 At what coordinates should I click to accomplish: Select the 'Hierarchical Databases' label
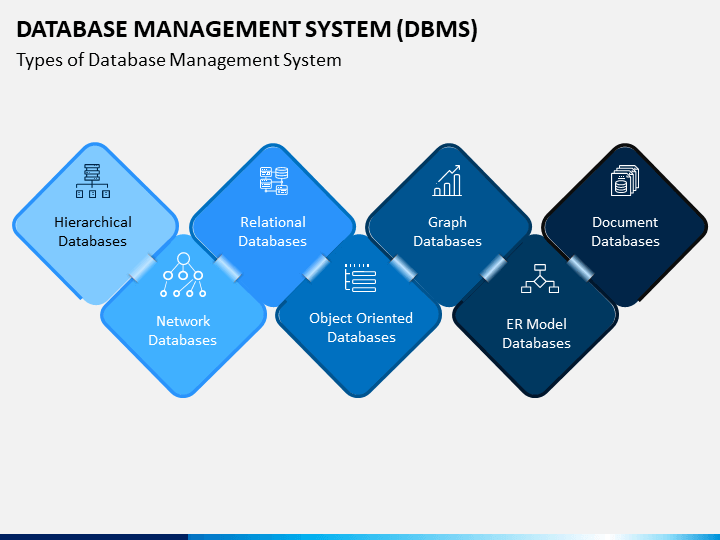[93, 231]
